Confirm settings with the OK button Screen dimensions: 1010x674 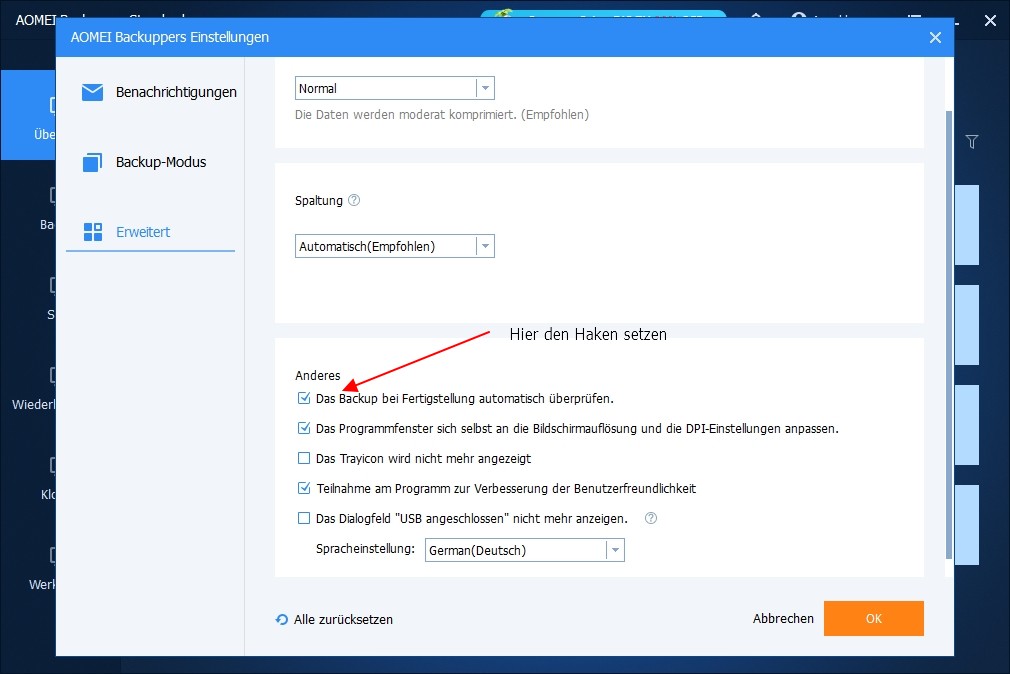coord(873,618)
